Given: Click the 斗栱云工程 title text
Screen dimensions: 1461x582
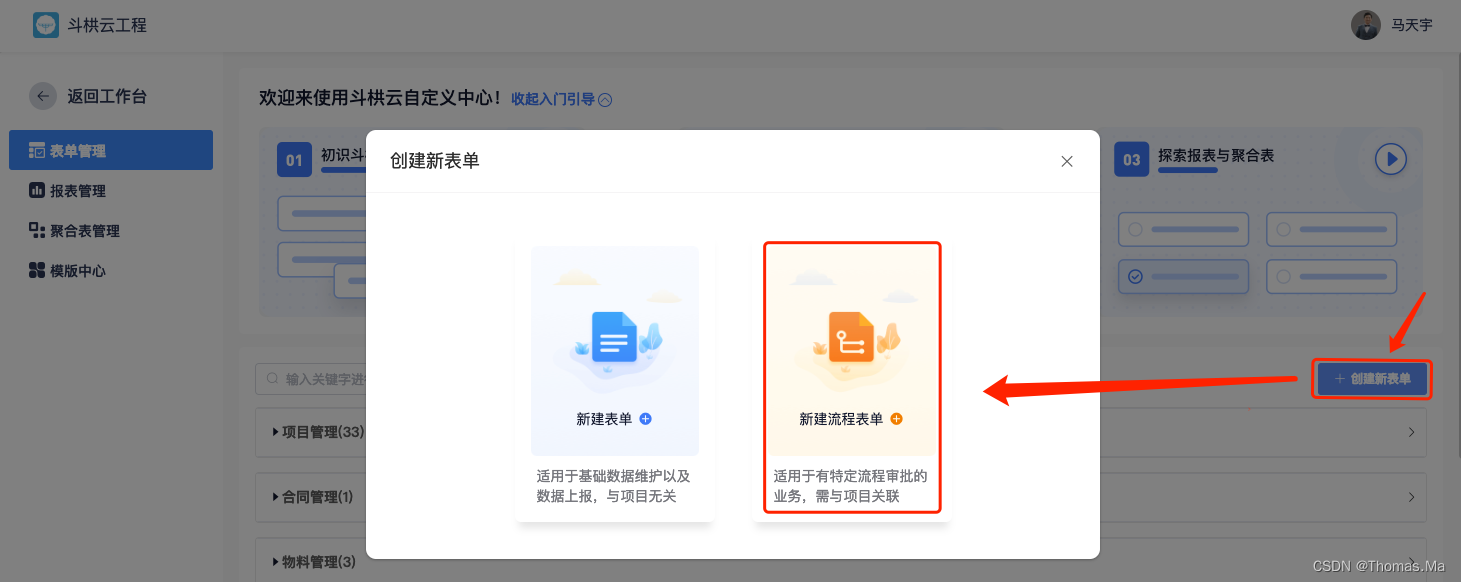Looking at the screenshot, I should click(x=107, y=25).
